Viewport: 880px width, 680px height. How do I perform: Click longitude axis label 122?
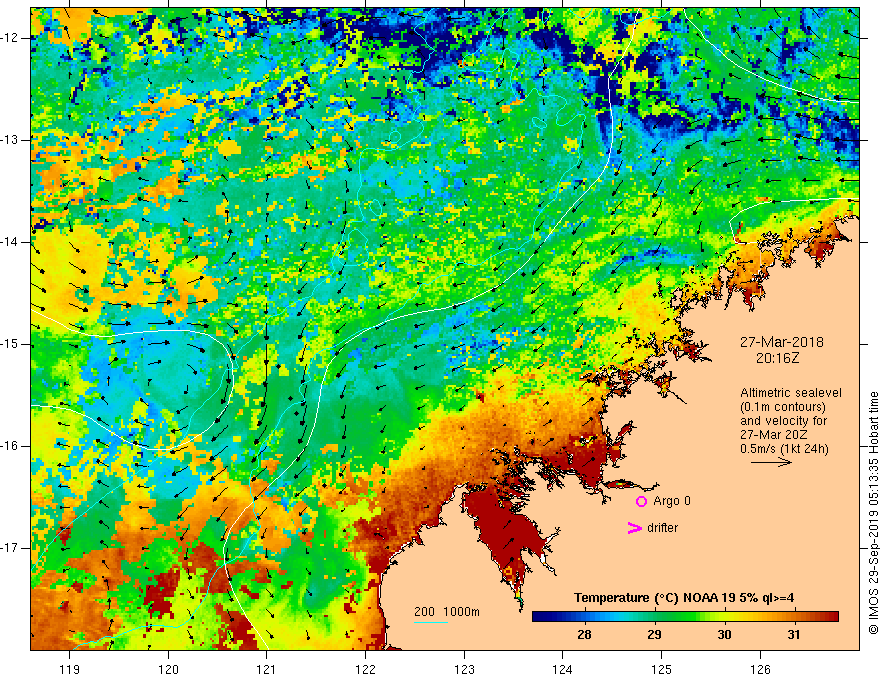coord(365,669)
